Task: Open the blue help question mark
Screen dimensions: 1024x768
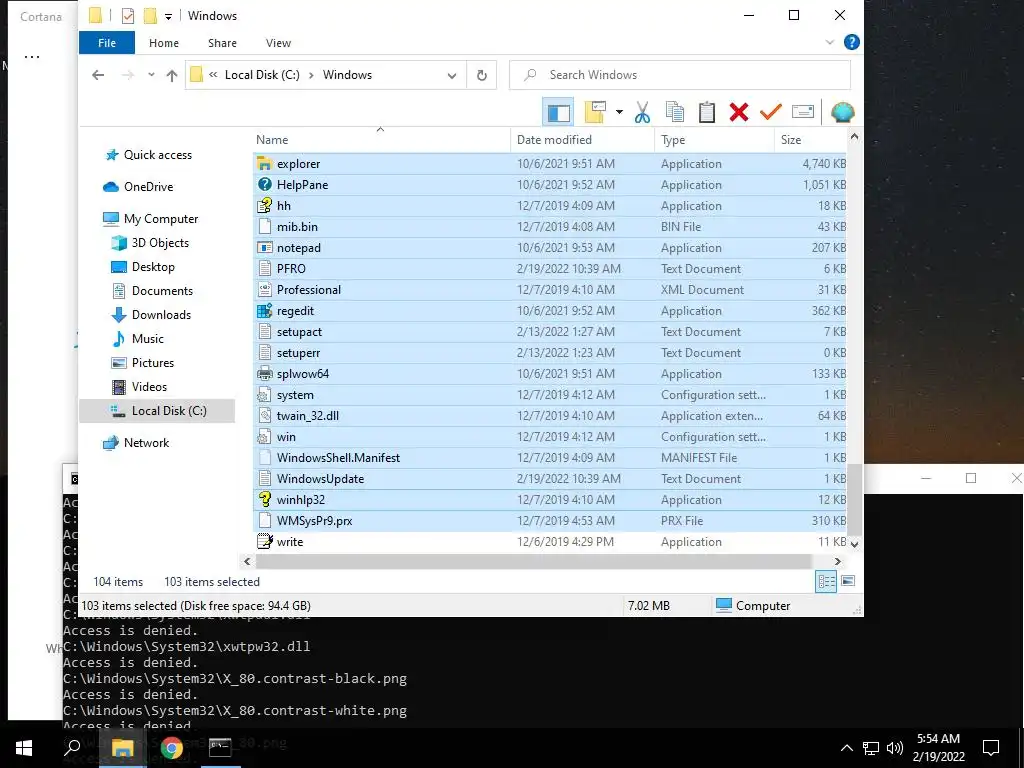Action: [x=852, y=42]
